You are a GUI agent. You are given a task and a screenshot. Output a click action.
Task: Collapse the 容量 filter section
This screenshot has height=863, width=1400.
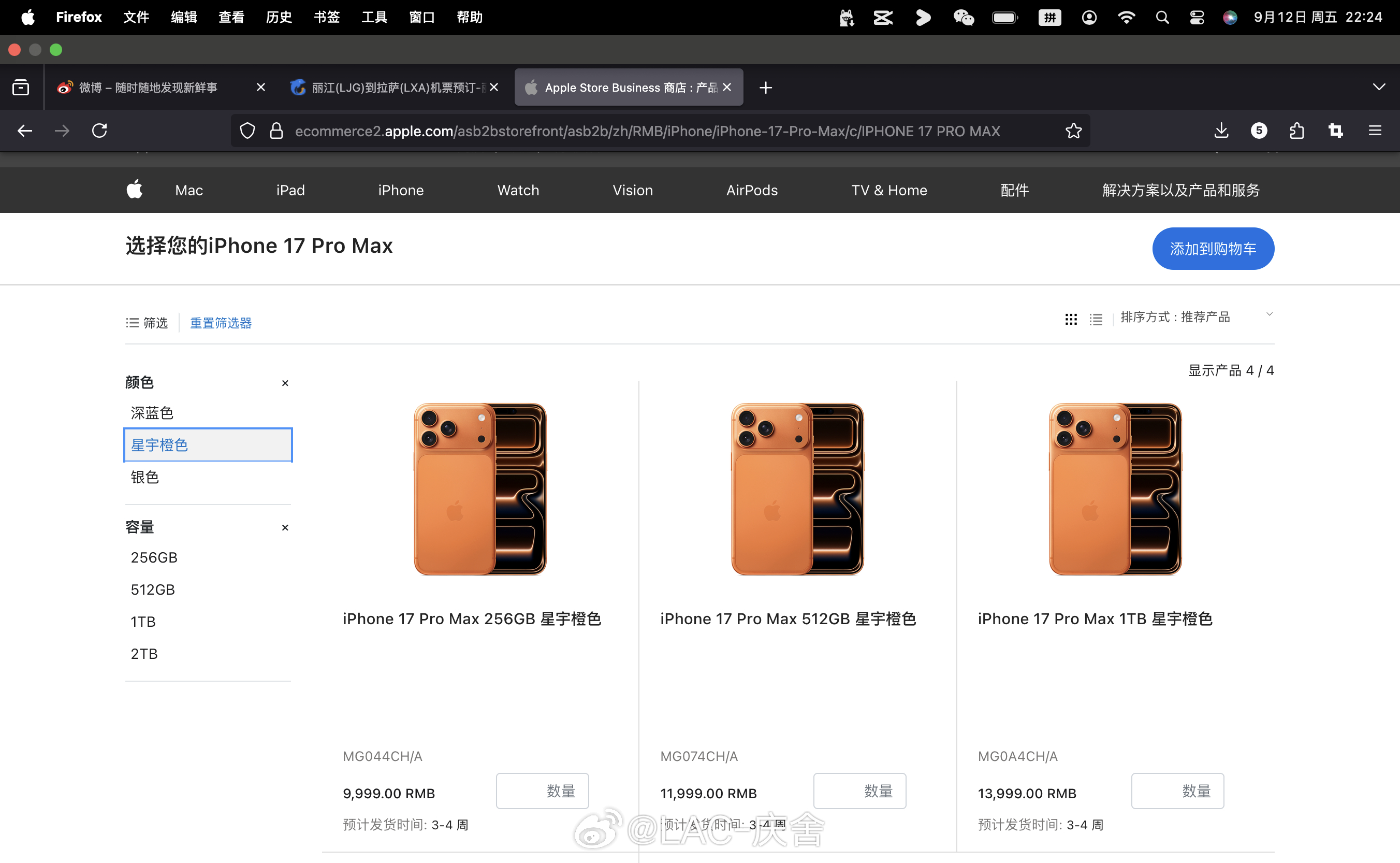(285, 527)
